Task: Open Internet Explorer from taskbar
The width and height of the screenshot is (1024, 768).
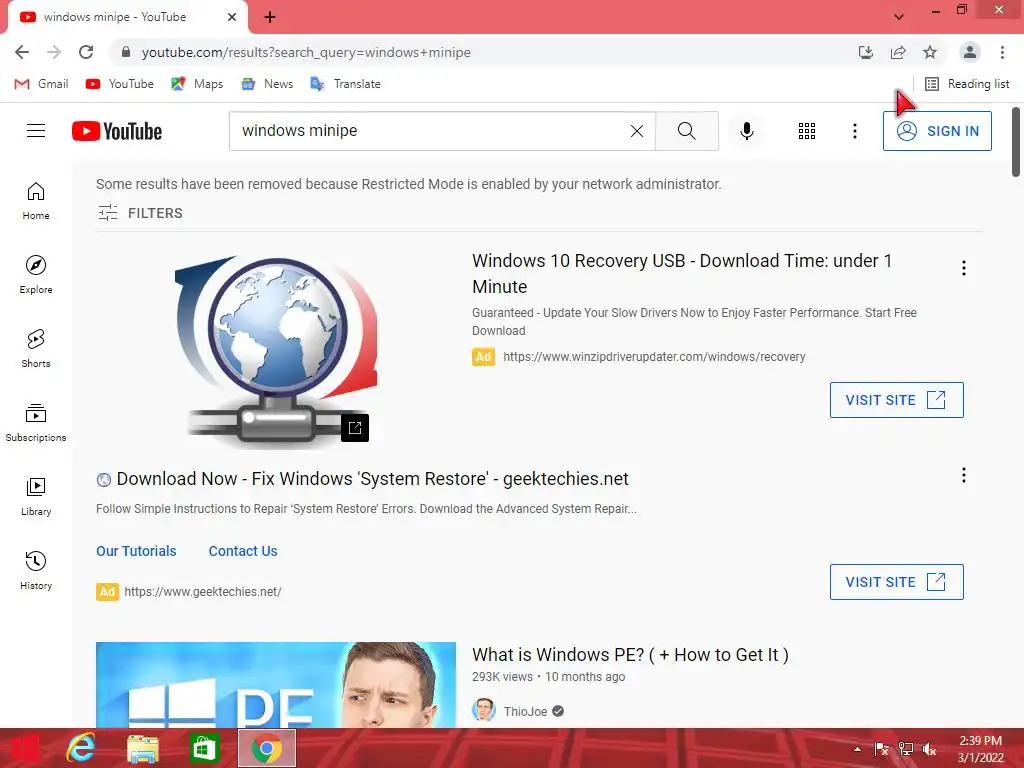Action: 81,748
